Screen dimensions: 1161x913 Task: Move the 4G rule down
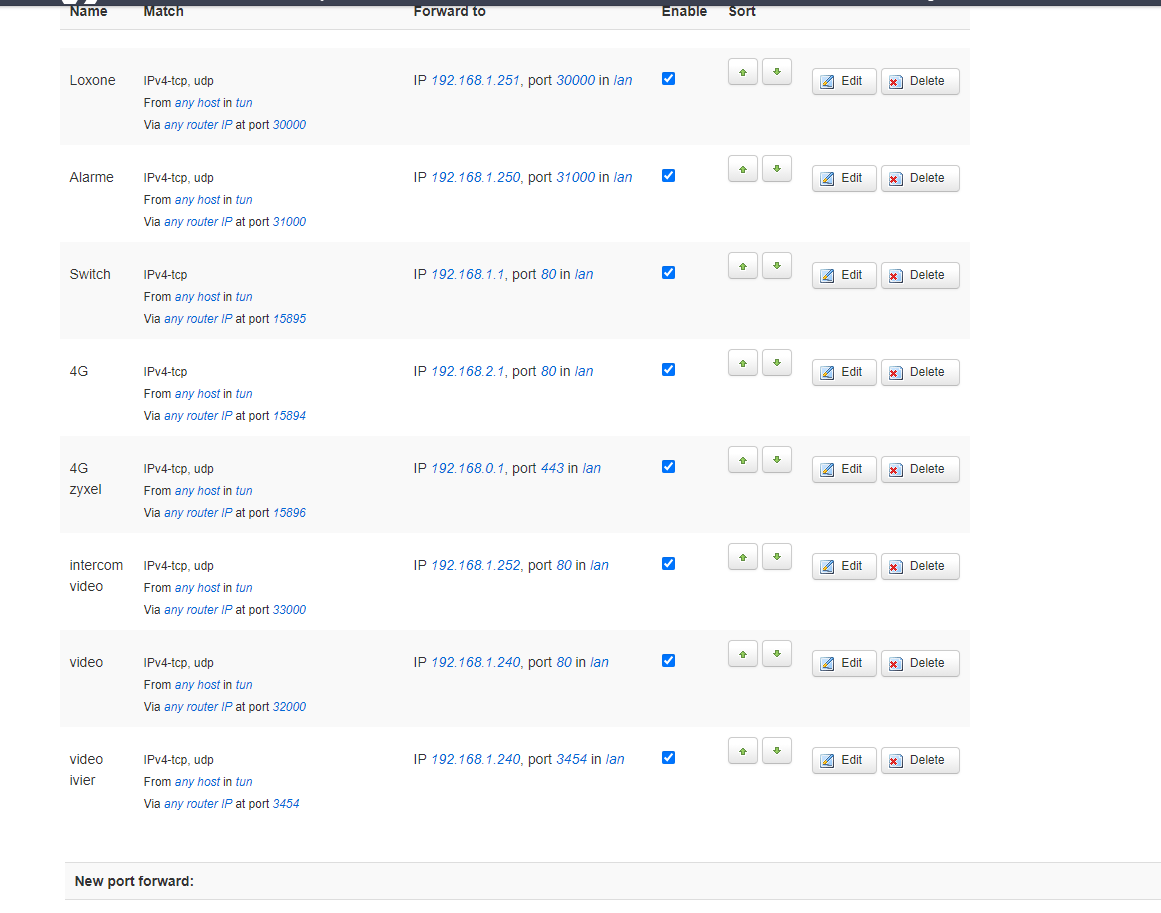point(776,363)
